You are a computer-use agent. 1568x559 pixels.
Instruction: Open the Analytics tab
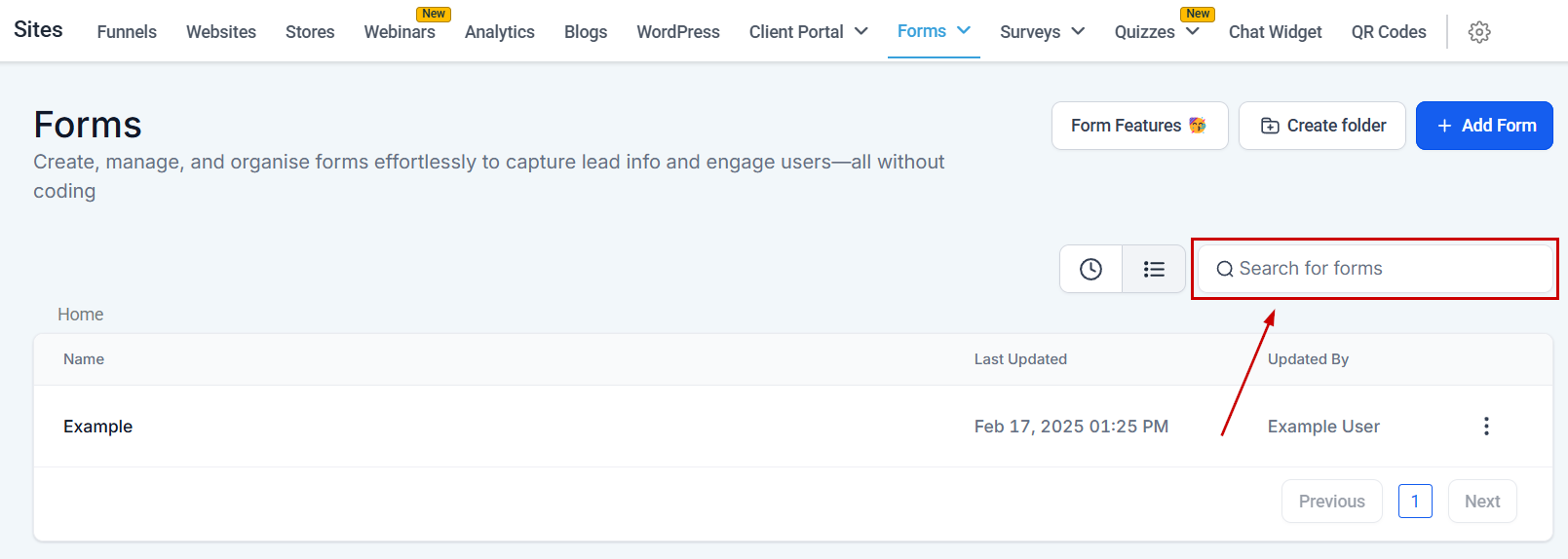point(499,32)
